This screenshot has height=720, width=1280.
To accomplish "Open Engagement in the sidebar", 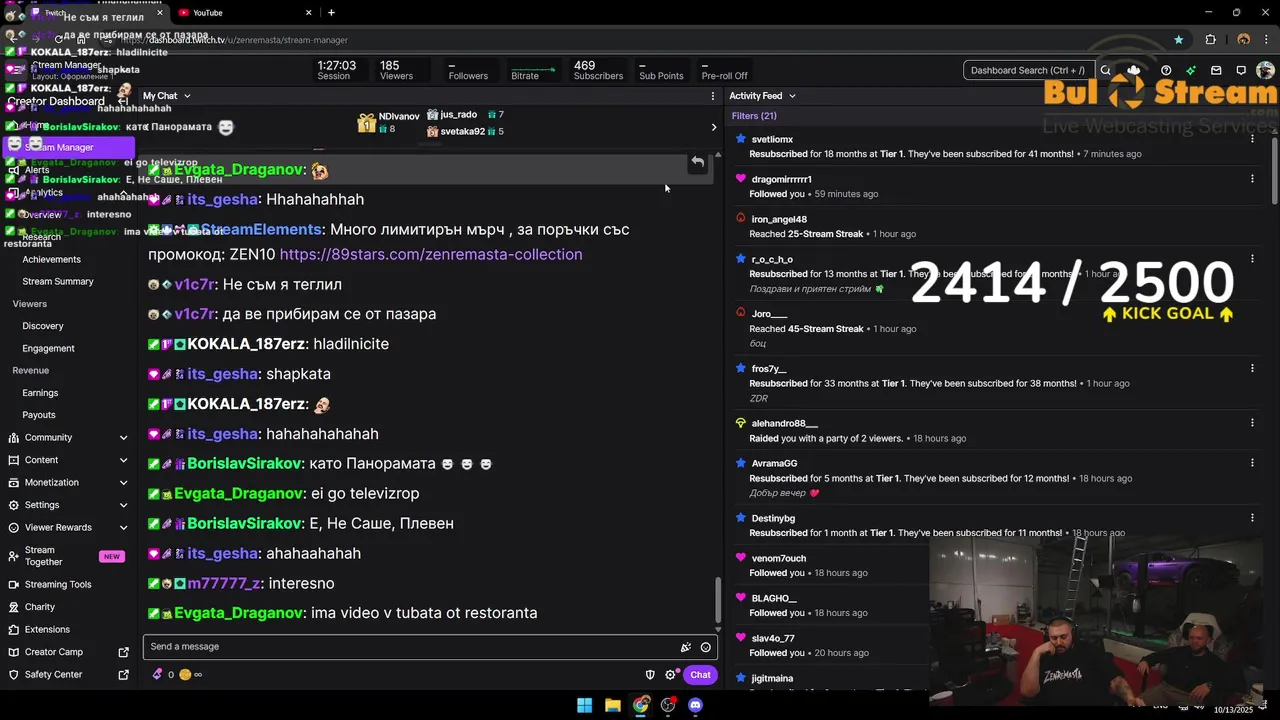I will tap(48, 349).
